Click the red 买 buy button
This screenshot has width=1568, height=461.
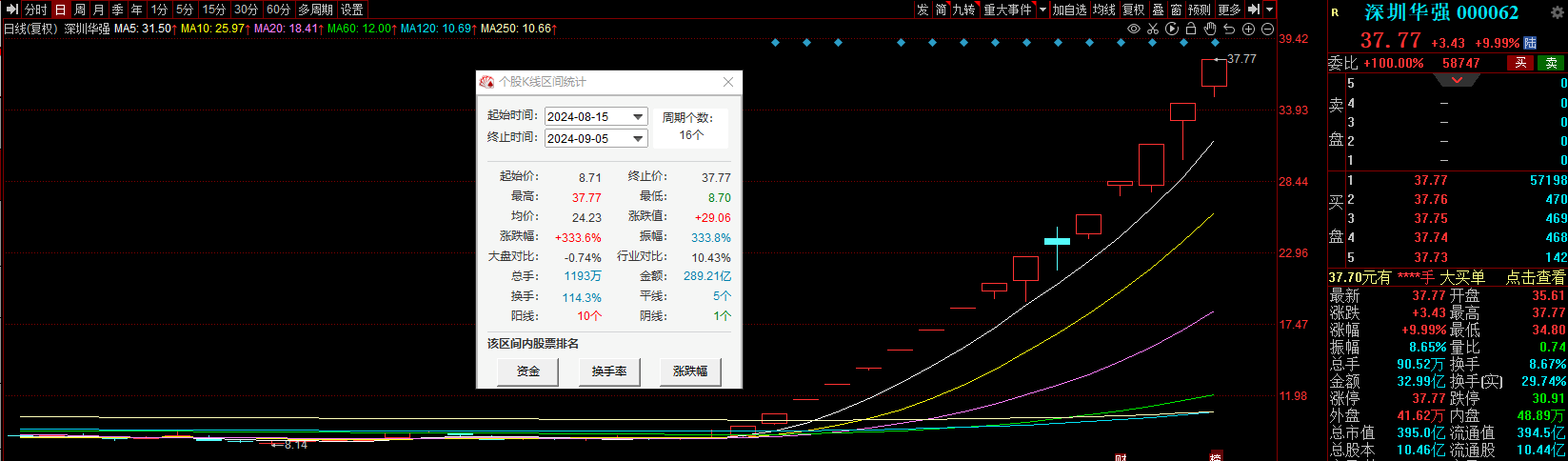1520,63
